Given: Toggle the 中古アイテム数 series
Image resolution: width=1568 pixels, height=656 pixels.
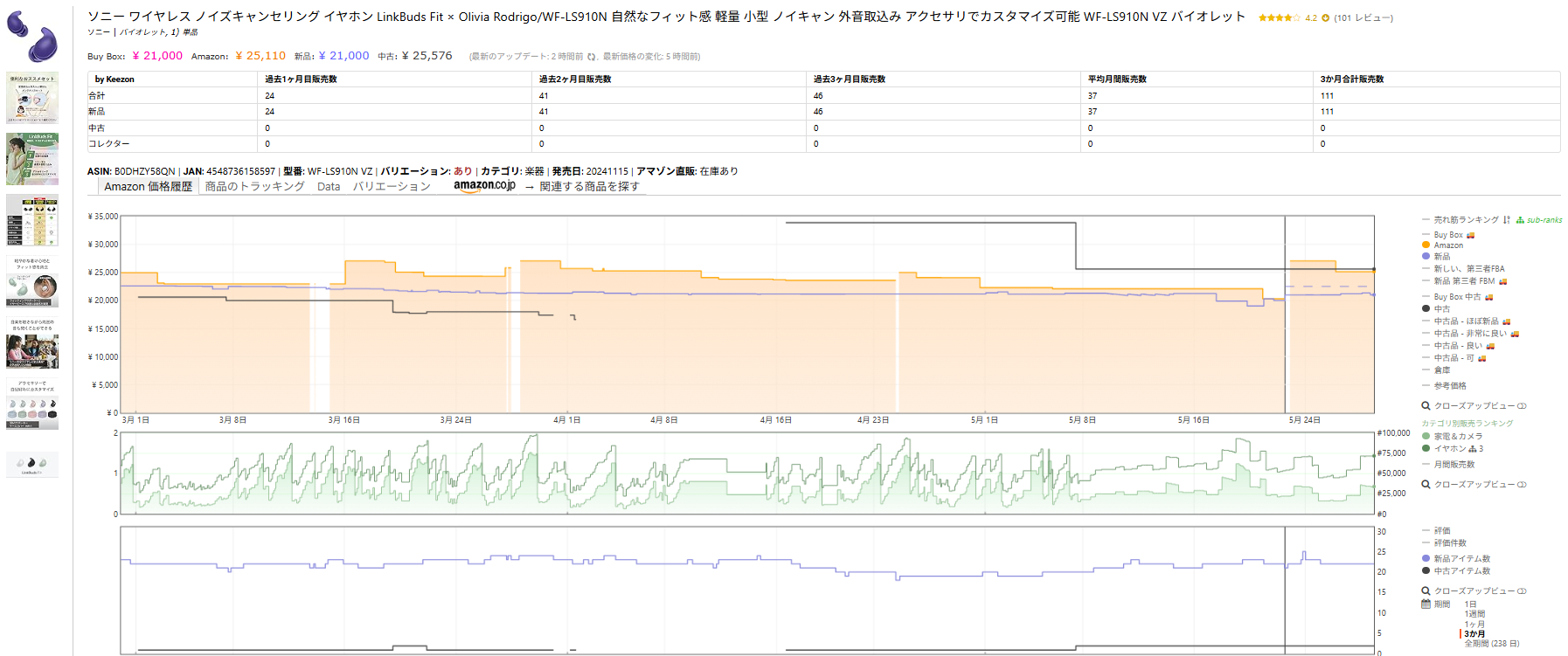Looking at the screenshot, I should pos(1456,571).
